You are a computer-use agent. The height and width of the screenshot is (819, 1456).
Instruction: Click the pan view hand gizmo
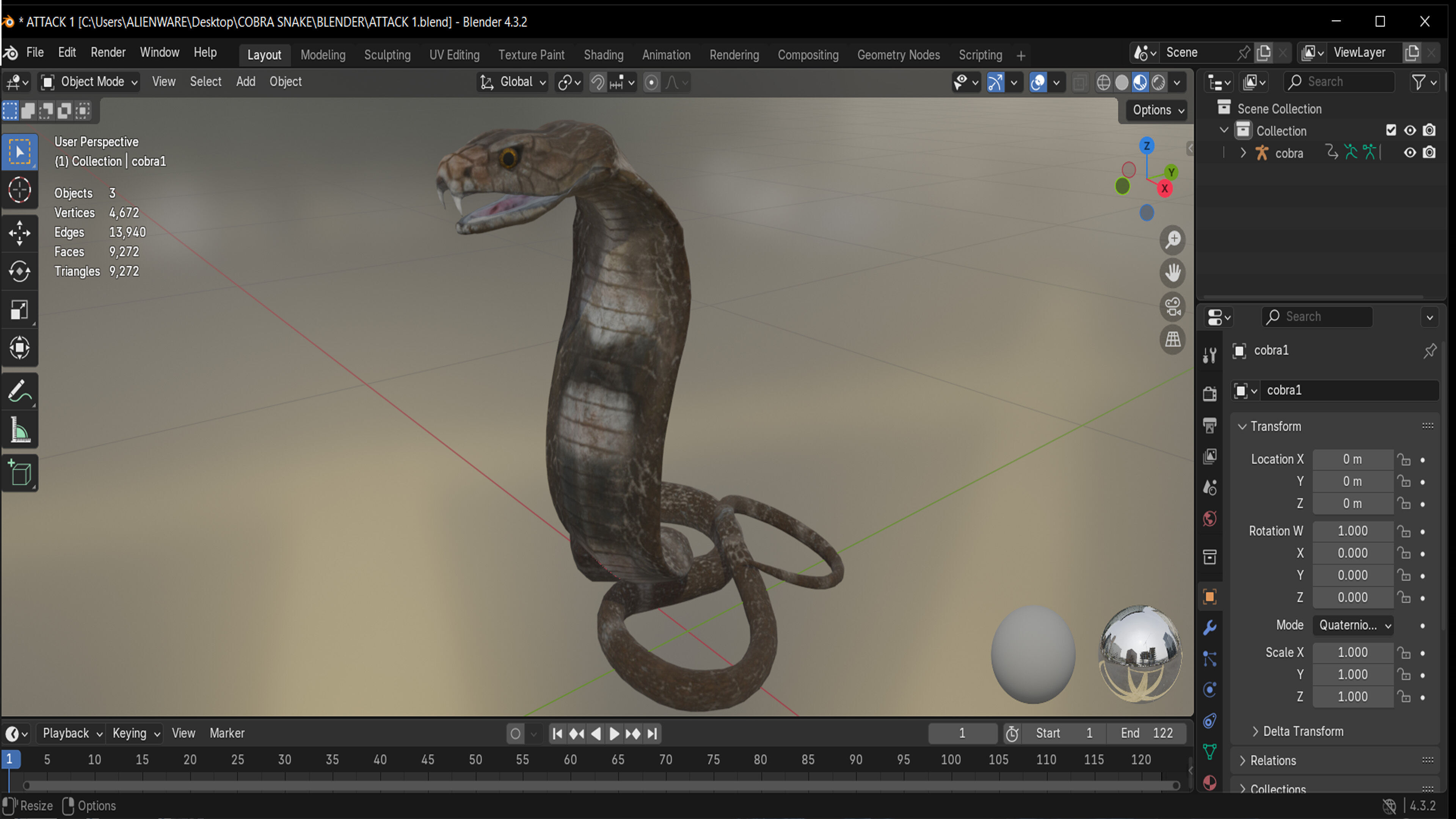1173,273
